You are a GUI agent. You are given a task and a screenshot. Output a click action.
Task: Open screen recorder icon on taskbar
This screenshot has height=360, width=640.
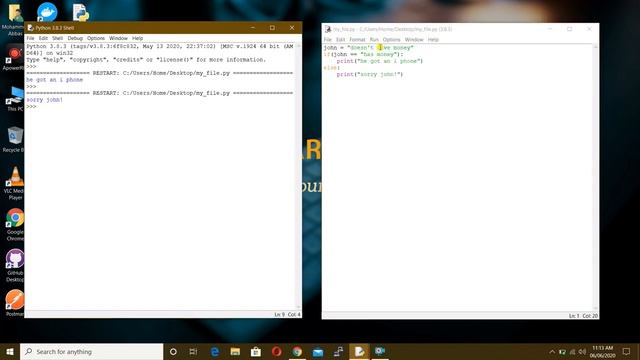click(x=380, y=351)
